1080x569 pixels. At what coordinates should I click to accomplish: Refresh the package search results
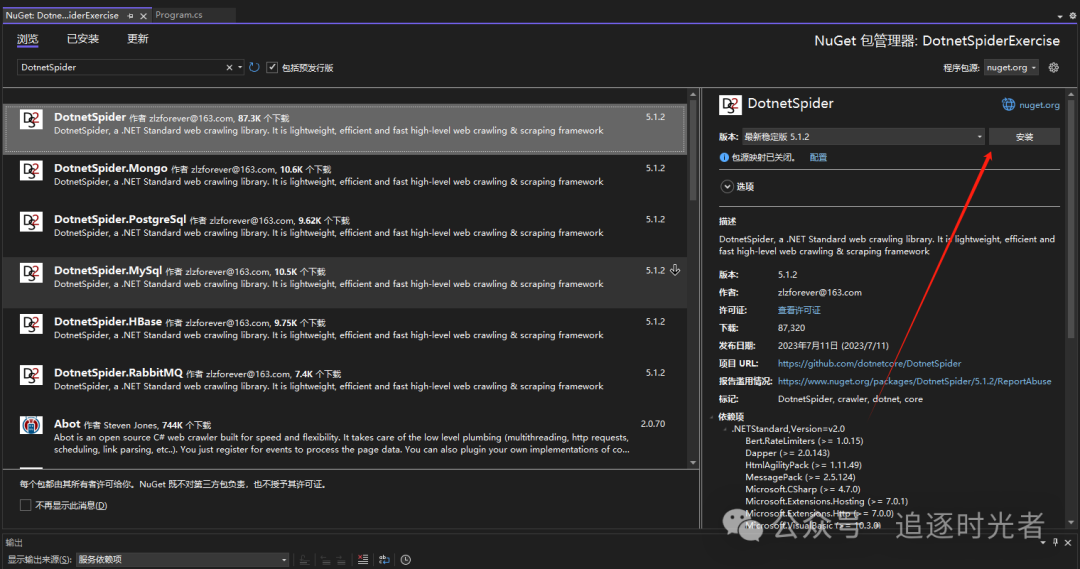254,68
